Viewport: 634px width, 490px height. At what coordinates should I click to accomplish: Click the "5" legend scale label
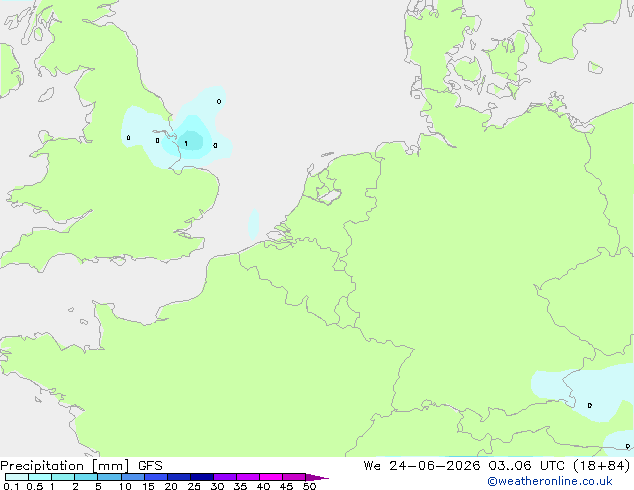[x=98, y=486]
